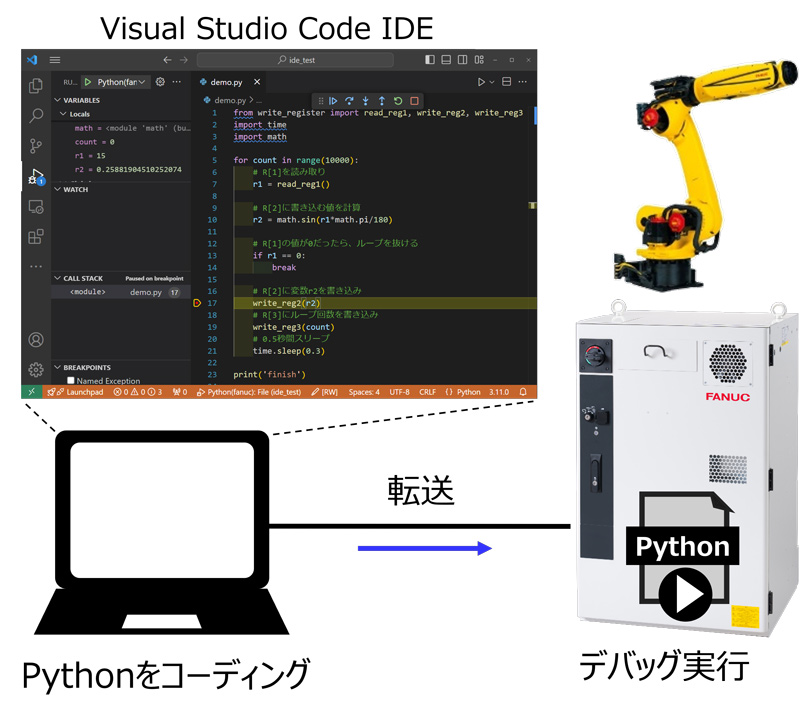Restart the debug session
The height and width of the screenshot is (715, 800).
tap(398, 101)
